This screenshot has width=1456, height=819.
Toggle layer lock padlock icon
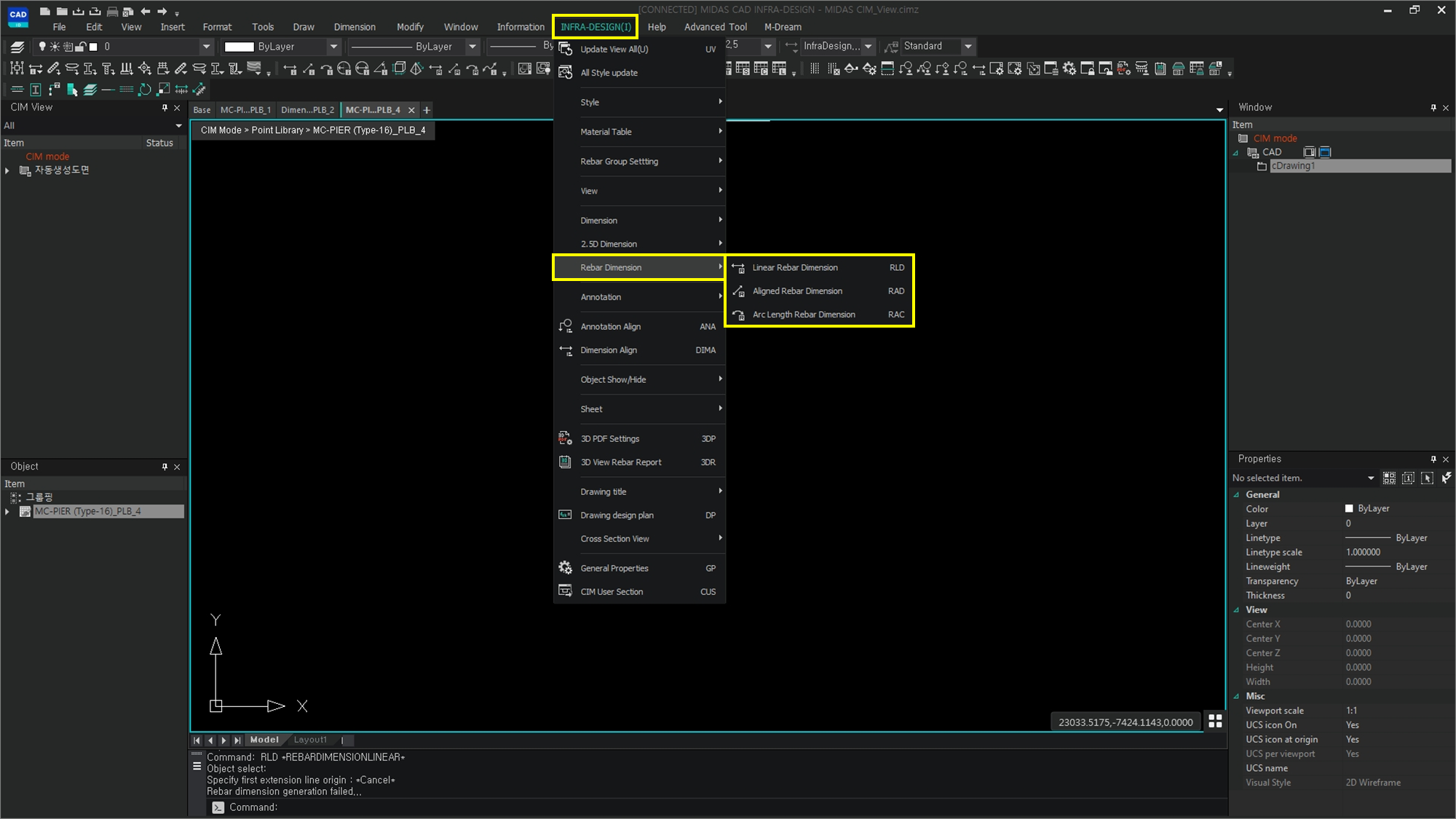point(81,47)
